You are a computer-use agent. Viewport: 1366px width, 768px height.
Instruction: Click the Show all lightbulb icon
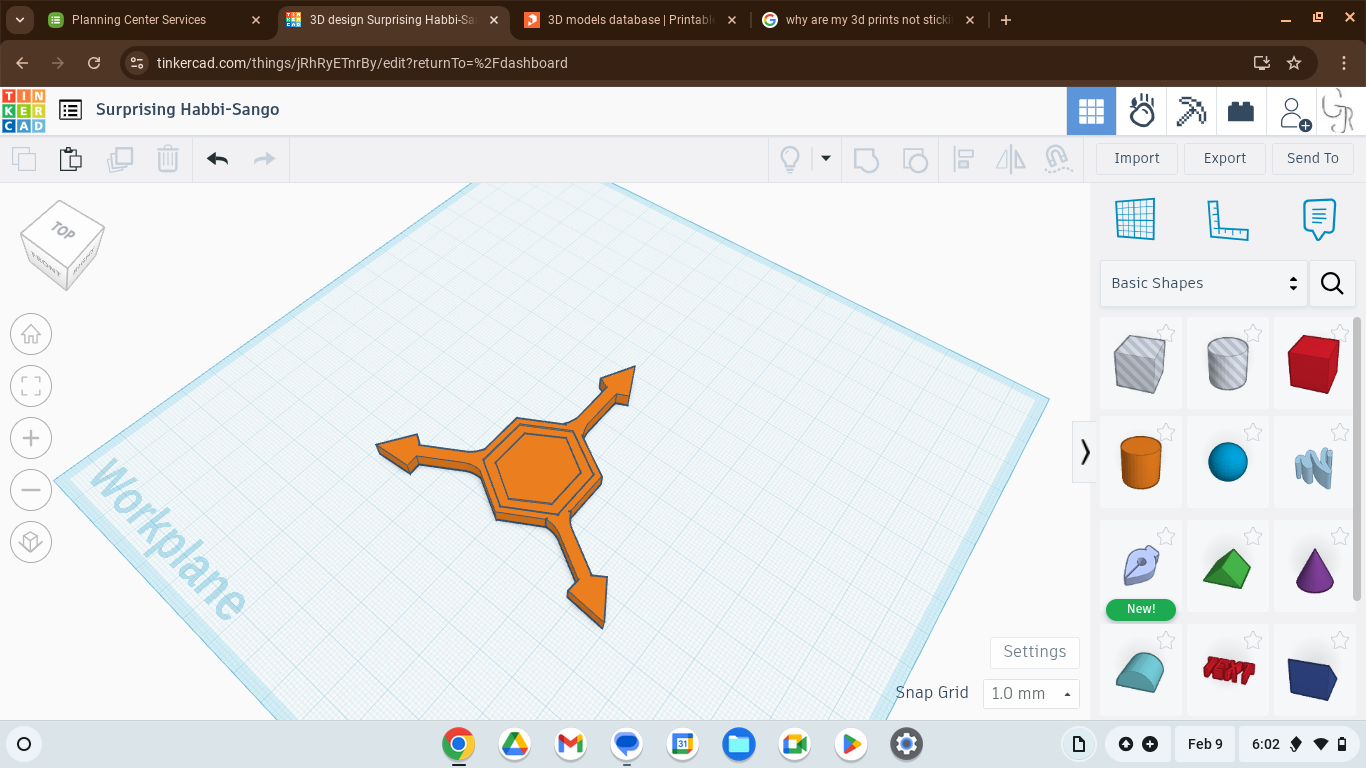click(790, 159)
